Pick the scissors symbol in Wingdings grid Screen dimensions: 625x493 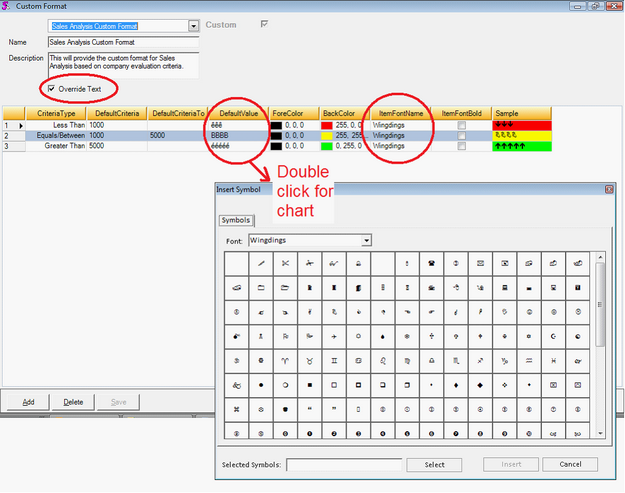(285, 263)
